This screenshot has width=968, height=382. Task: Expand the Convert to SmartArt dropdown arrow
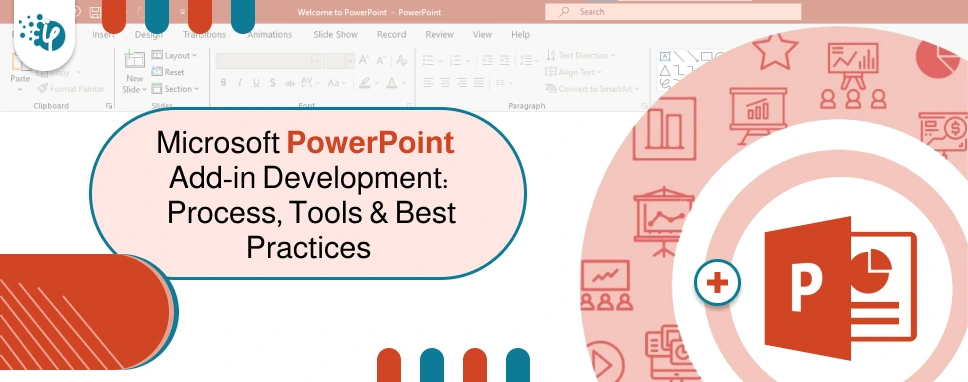[x=636, y=89]
